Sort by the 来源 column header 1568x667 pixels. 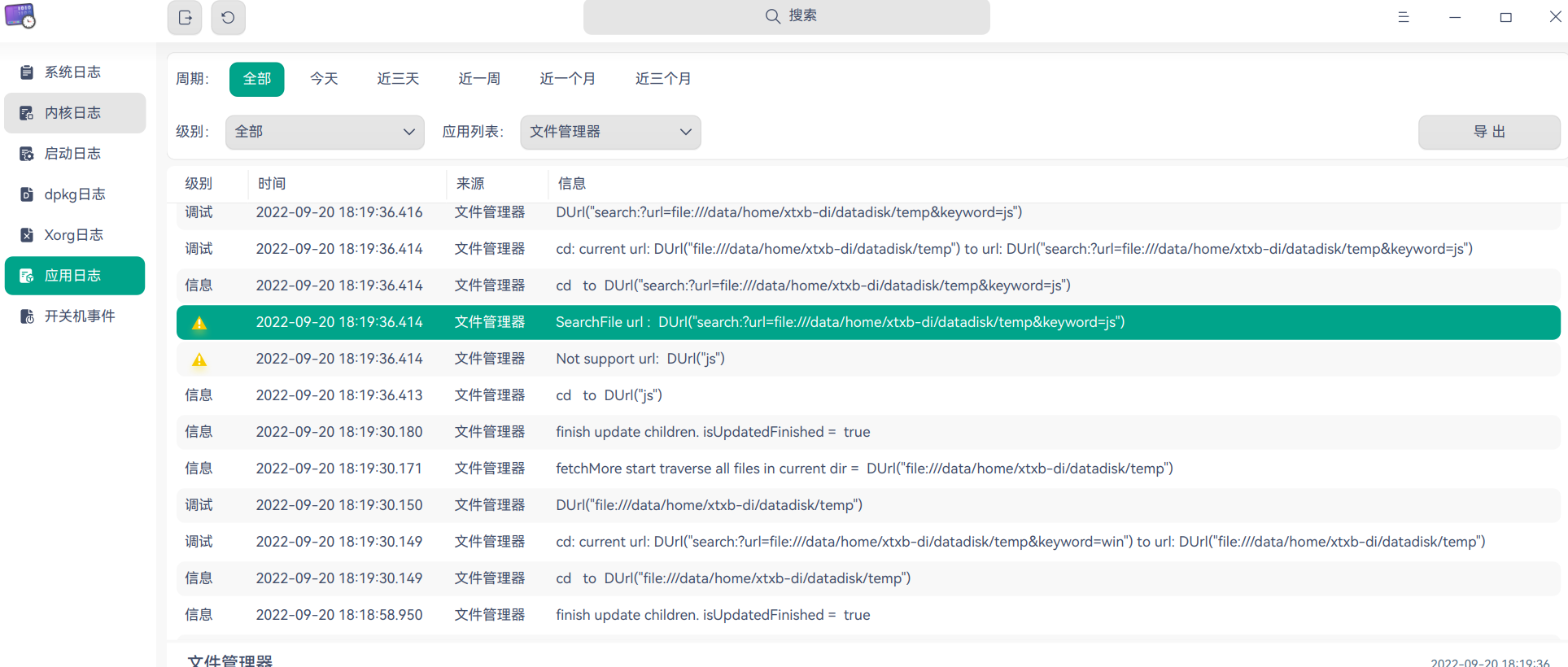470,184
